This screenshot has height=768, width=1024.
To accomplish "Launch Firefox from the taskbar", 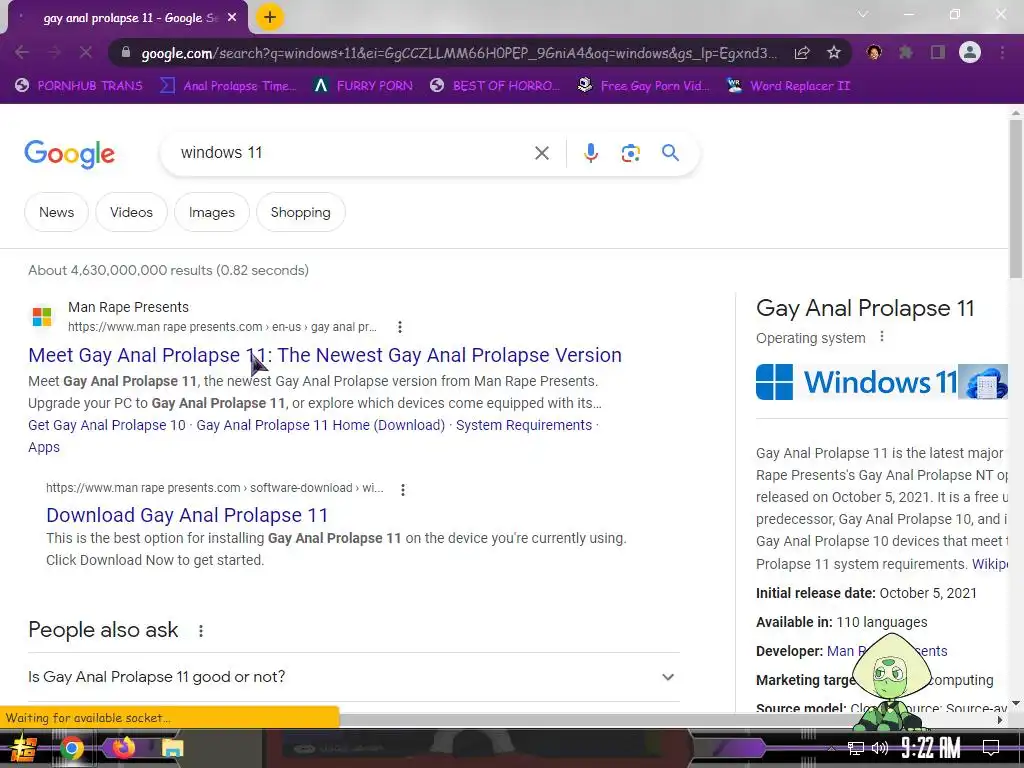I will pyautogui.click(x=123, y=748).
